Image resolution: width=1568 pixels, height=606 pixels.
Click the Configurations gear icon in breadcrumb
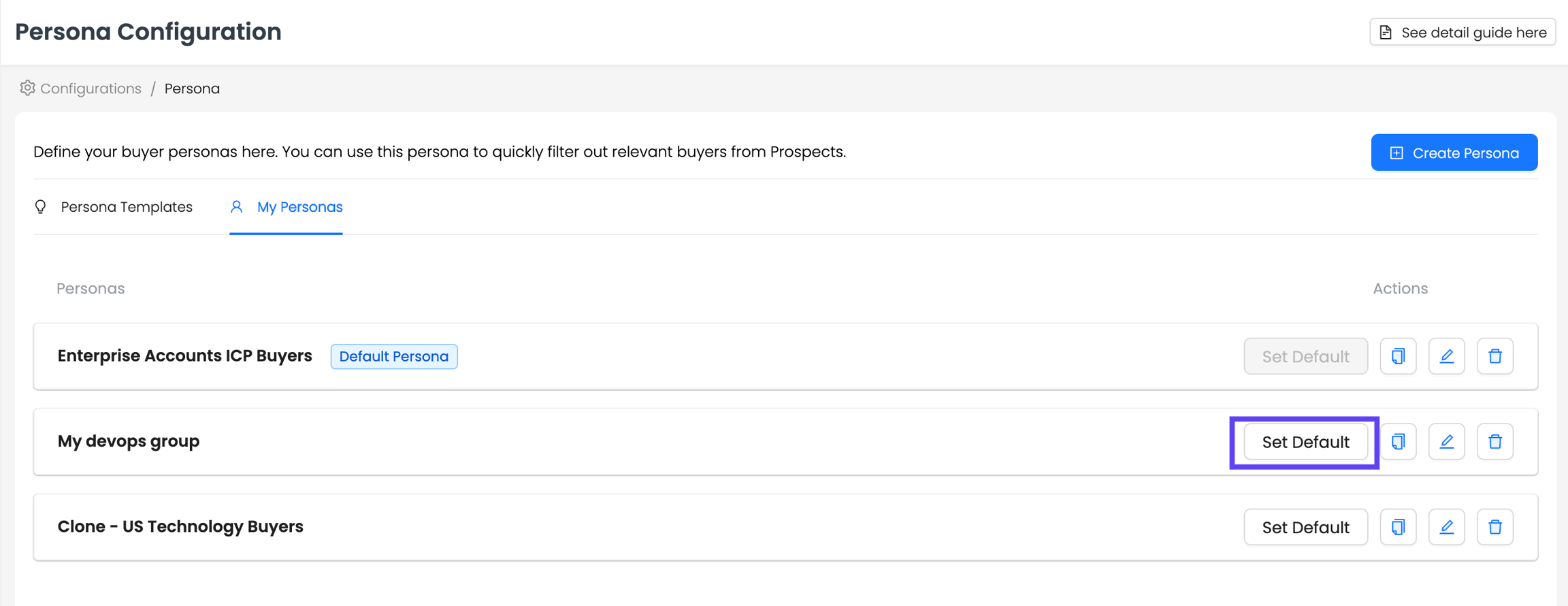click(27, 88)
